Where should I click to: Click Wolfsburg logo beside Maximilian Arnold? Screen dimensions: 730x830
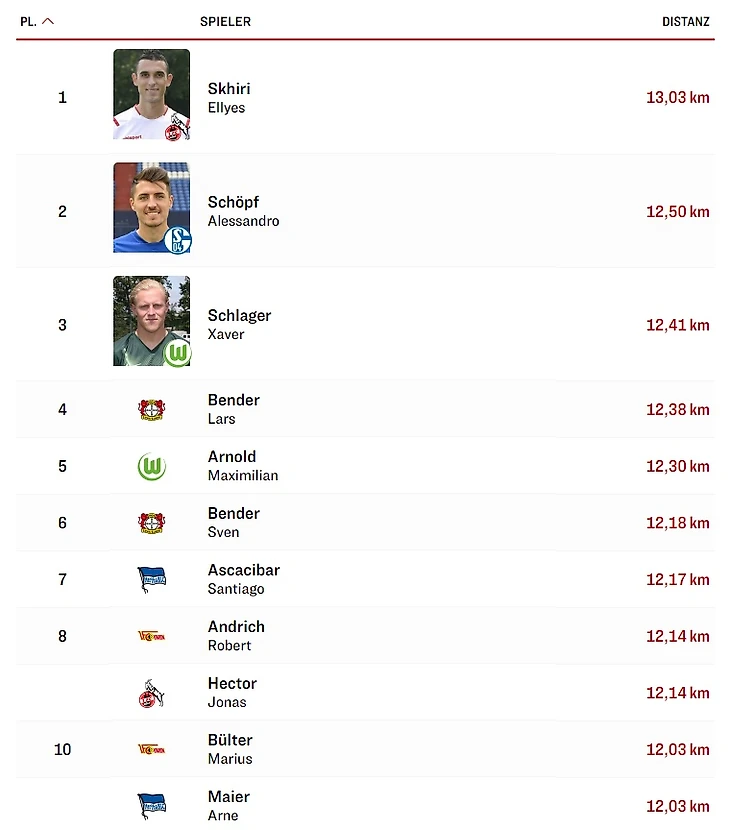click(151, 466)
